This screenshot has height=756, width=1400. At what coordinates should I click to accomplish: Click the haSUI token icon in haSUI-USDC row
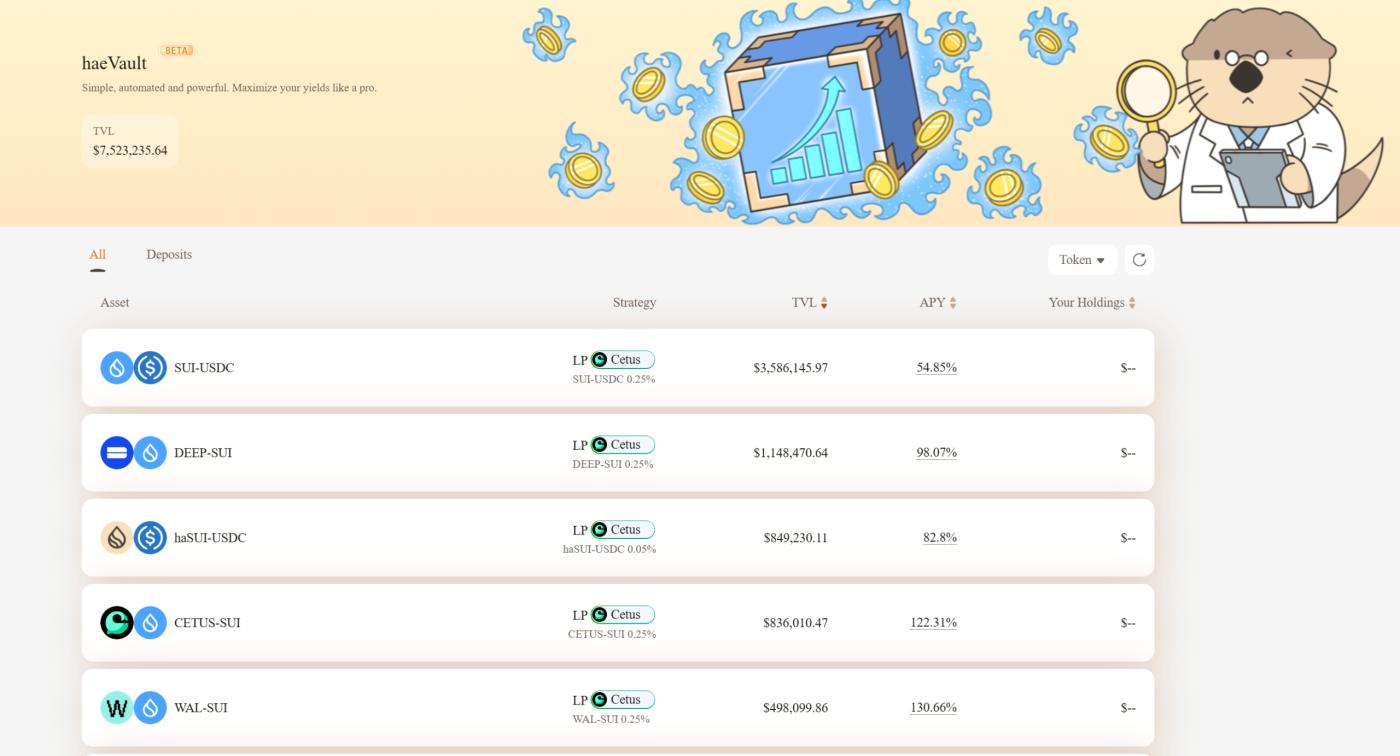click(117, 538)
